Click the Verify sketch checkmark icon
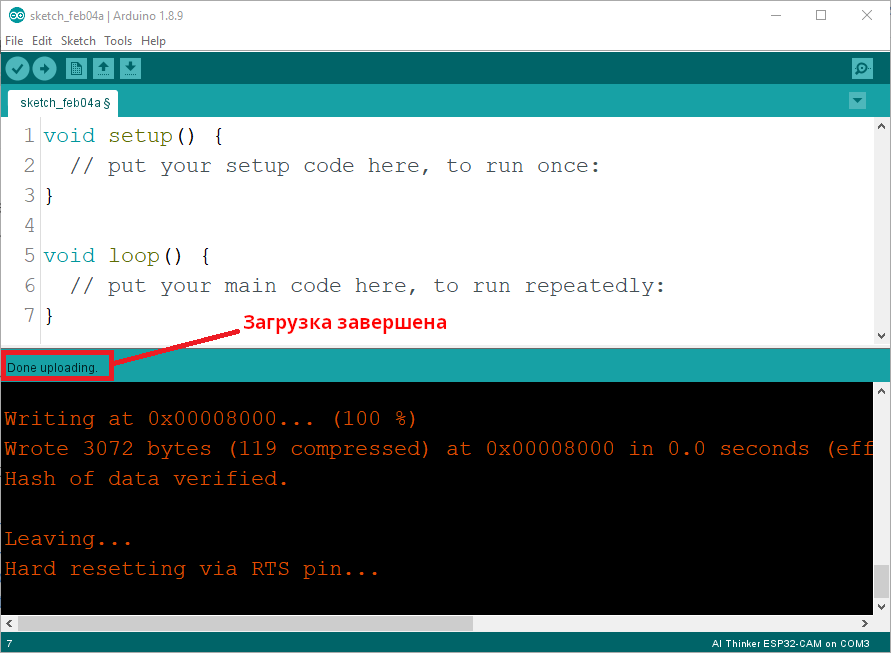This screenshot has height=653, width=891. tap(18, 68)
